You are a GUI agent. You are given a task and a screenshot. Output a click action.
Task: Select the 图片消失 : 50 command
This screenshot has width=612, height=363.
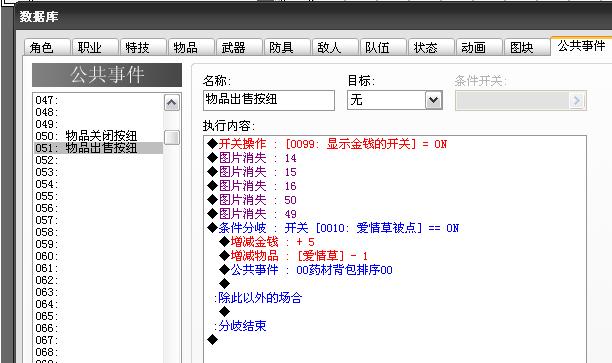[x=252, y=200]
